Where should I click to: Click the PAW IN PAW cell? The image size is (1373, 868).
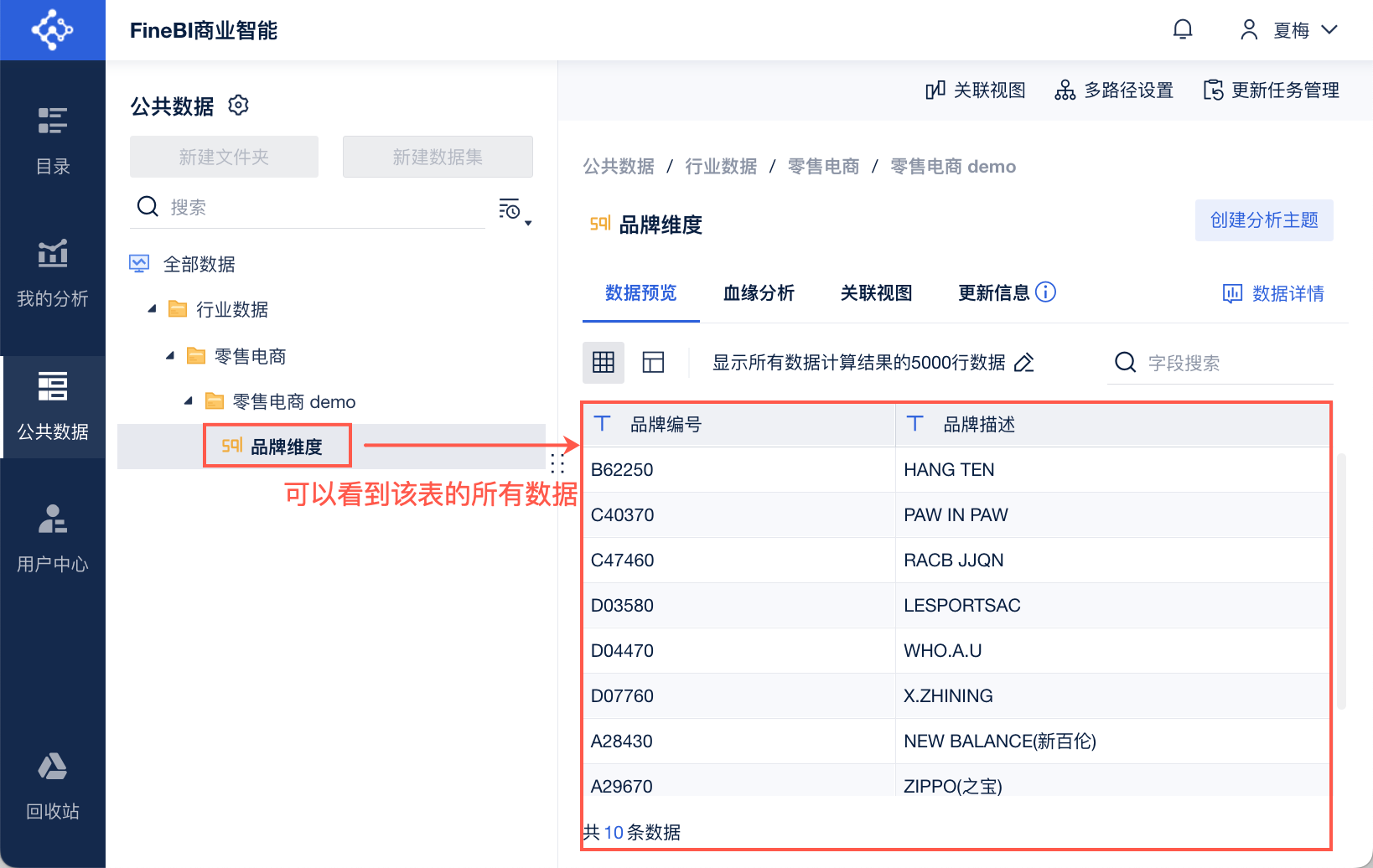click(1113, 514)
